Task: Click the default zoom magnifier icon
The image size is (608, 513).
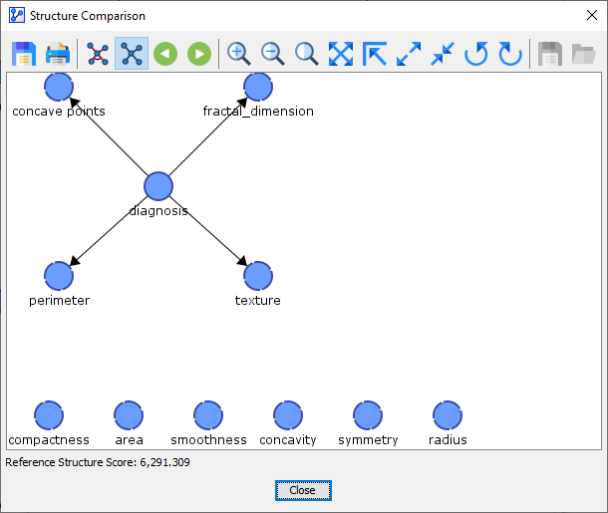Action: 306,54
